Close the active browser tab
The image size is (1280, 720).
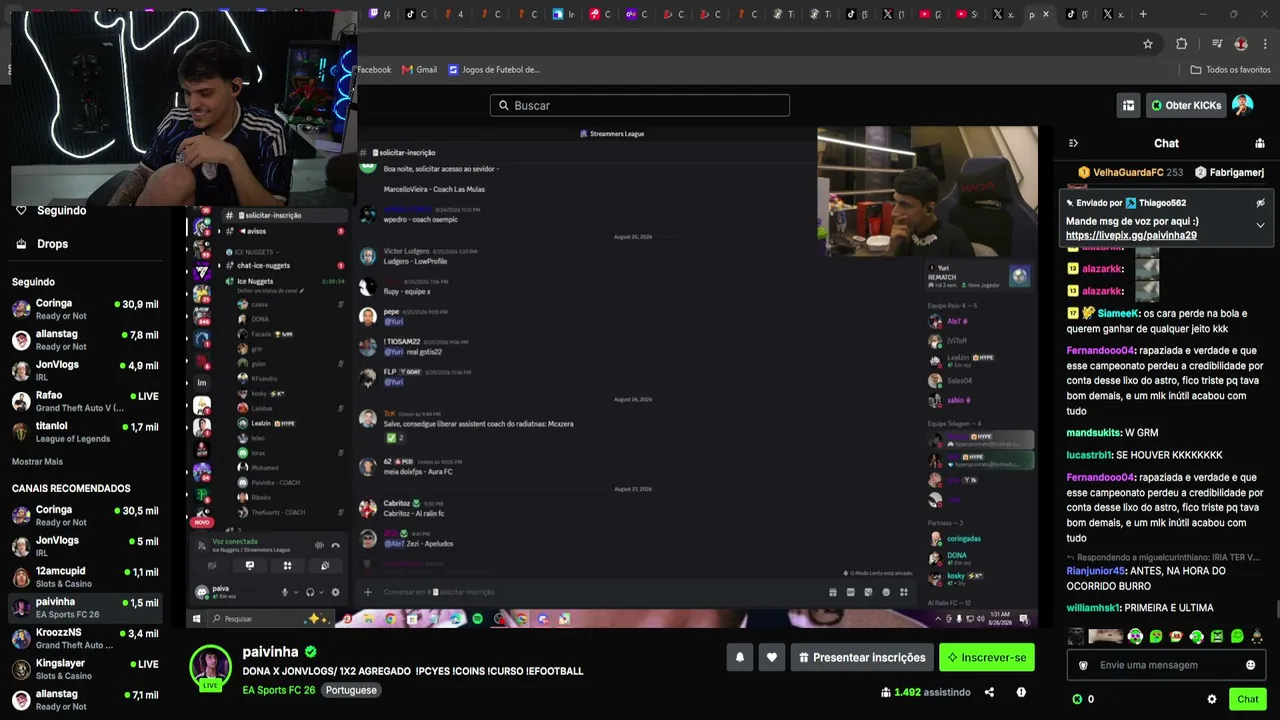click(x=1046, y=14)
